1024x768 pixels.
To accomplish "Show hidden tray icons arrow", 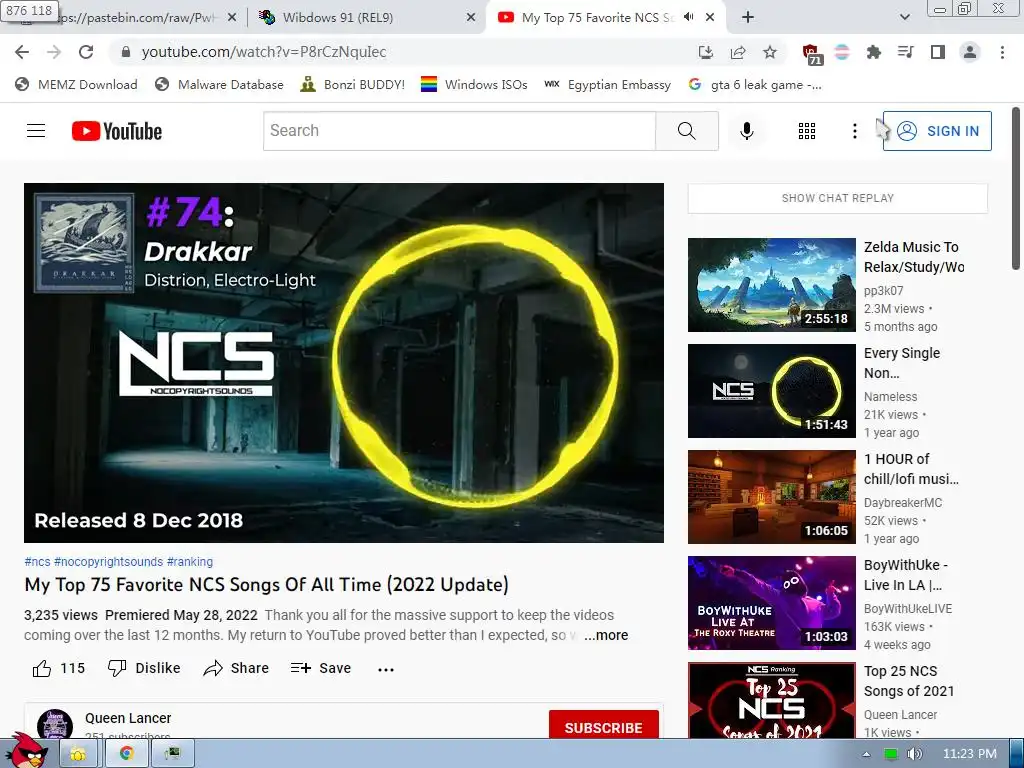I will click(x=866, y=754).
